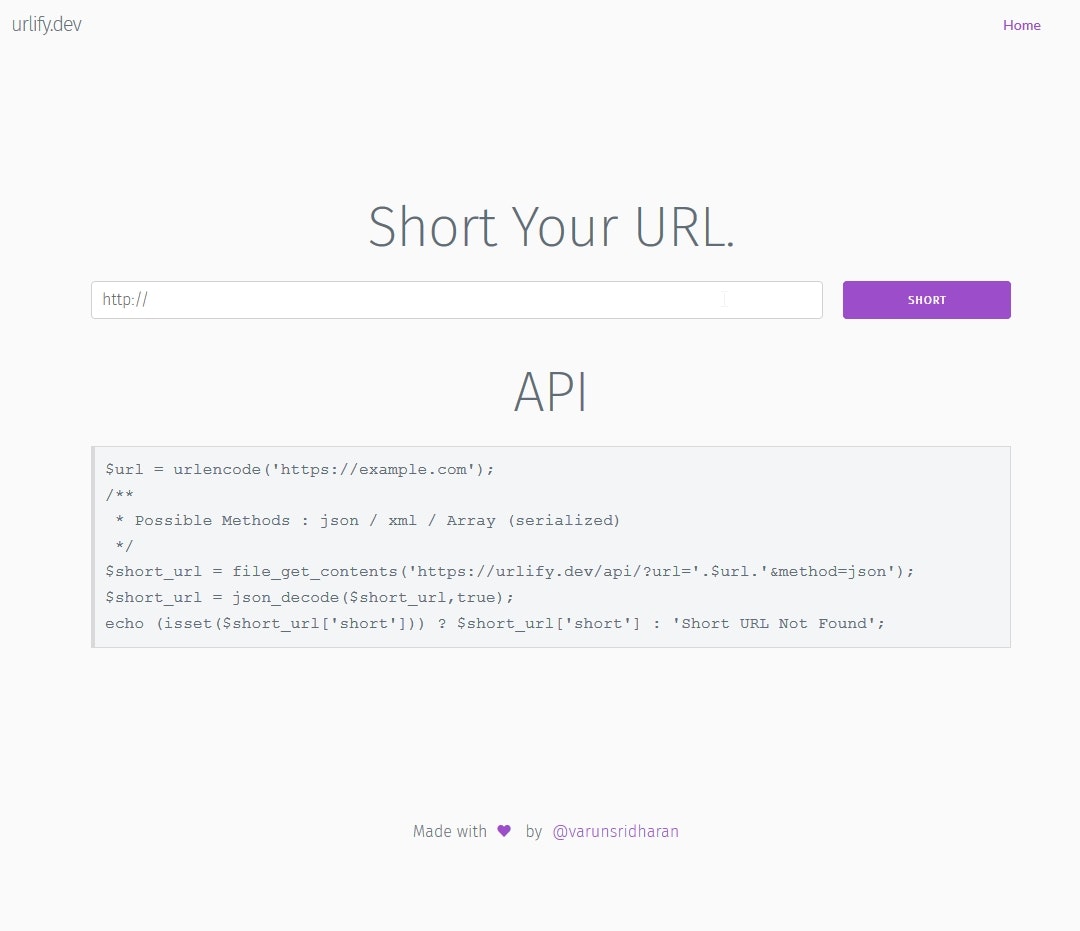Select the urlify.dev logo text
This screenshot has height=931, width=1080.
[x=46, y=25]
